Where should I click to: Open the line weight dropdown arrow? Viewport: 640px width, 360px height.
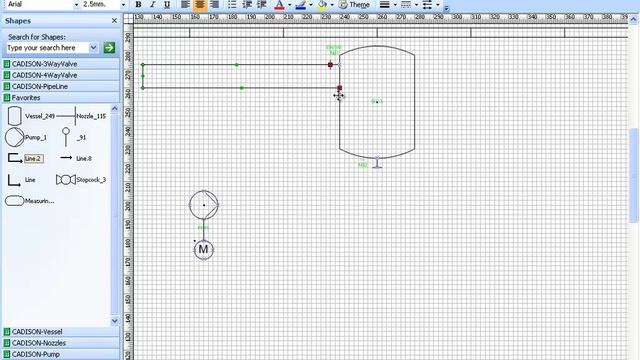tap(395, 5)
